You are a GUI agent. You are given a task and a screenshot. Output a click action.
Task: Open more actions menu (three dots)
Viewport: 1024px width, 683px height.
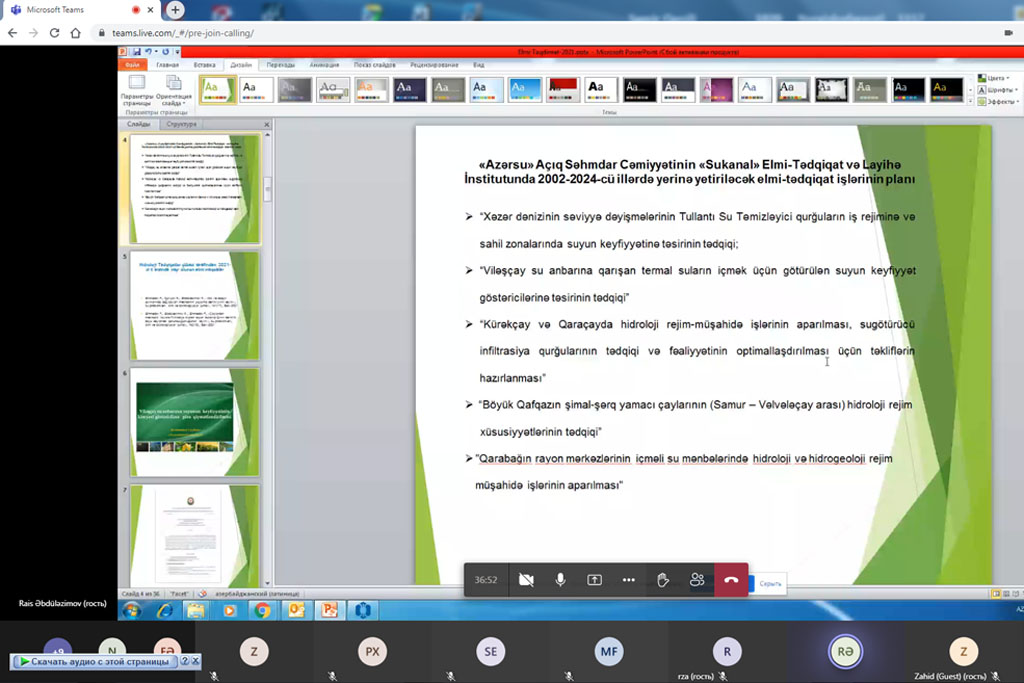[x=628, y=580]
